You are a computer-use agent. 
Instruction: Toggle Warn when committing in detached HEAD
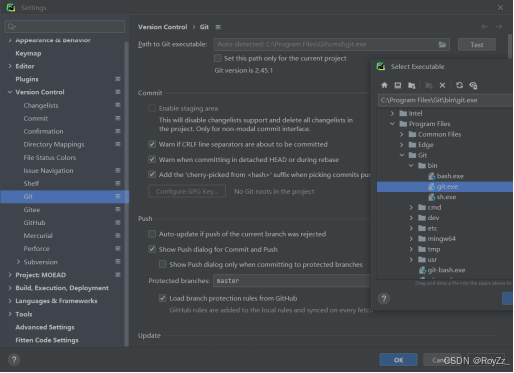[x=152, y=159]
